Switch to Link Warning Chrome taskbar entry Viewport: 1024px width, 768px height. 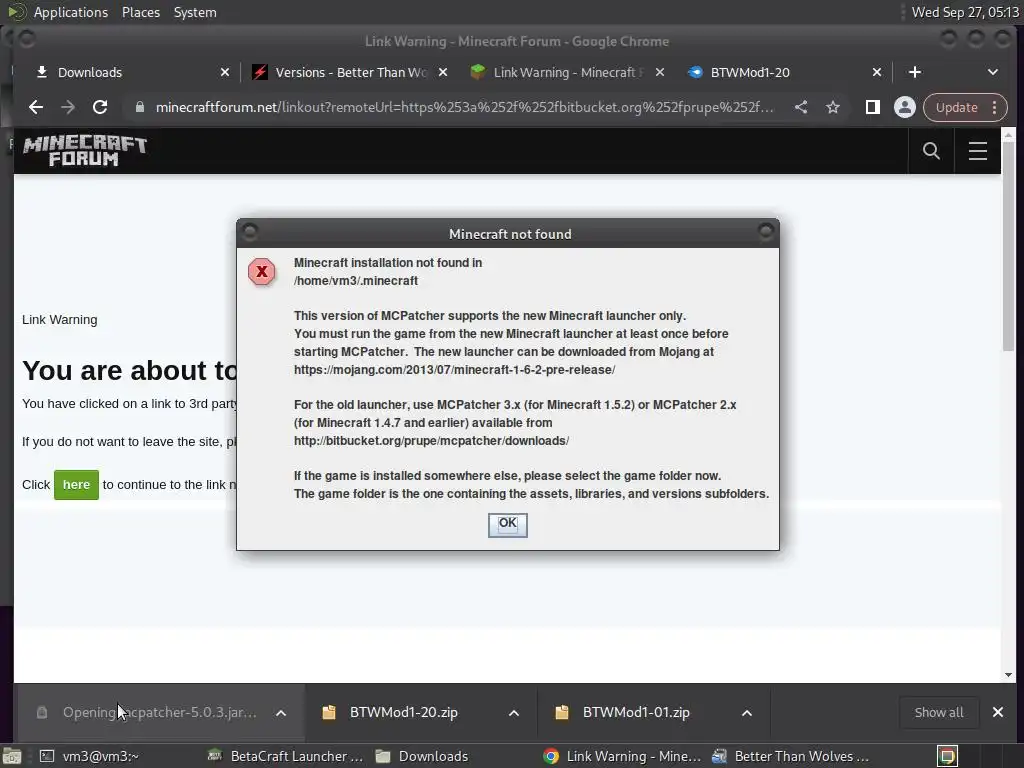point(621,756)
